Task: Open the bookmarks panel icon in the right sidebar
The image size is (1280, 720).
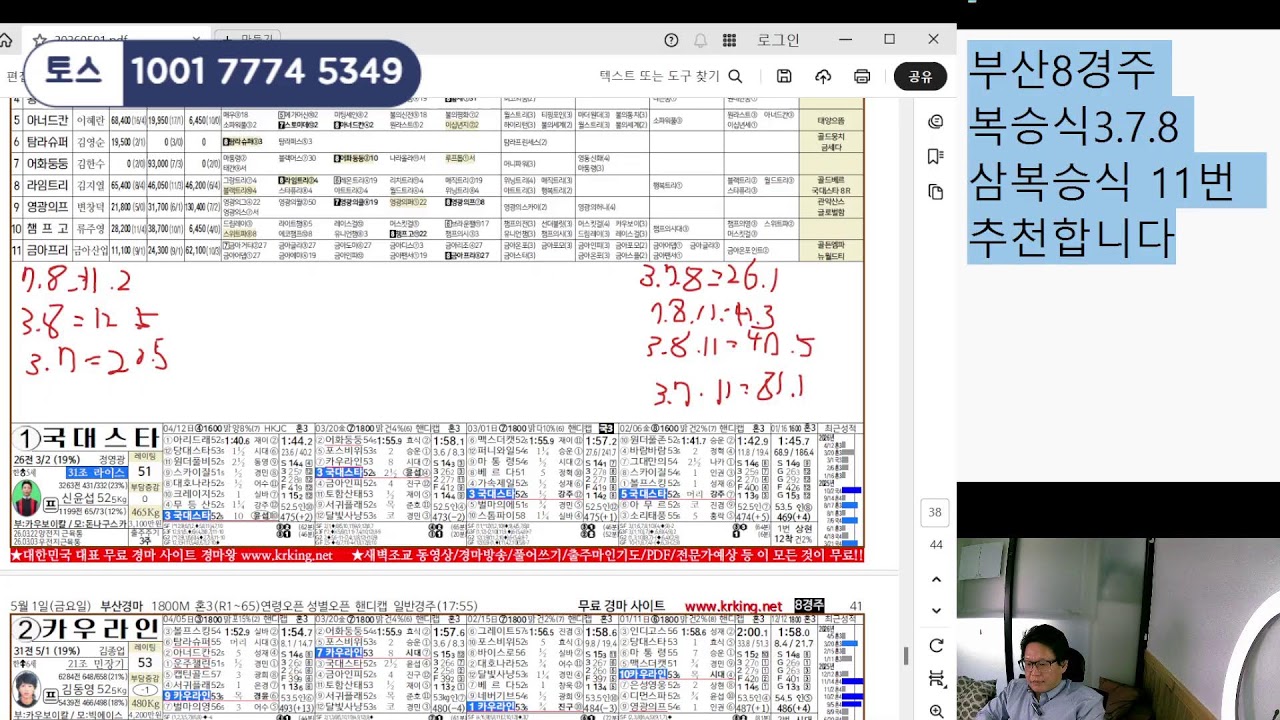Action: [x=936, y=156]
